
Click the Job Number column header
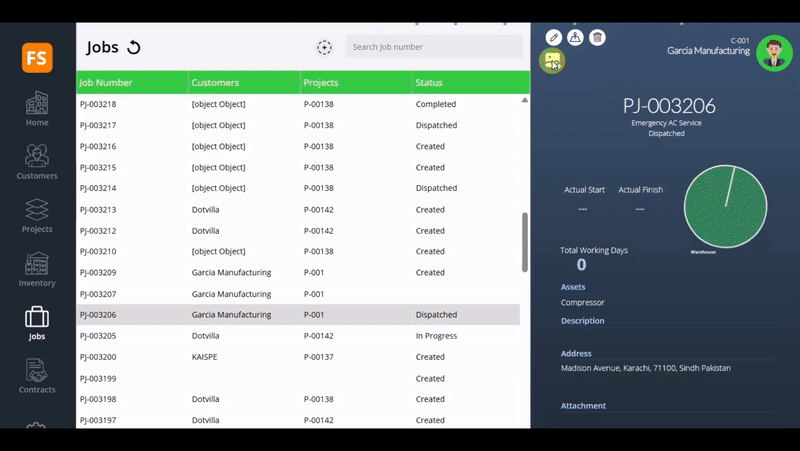click(x=106, y=82)
